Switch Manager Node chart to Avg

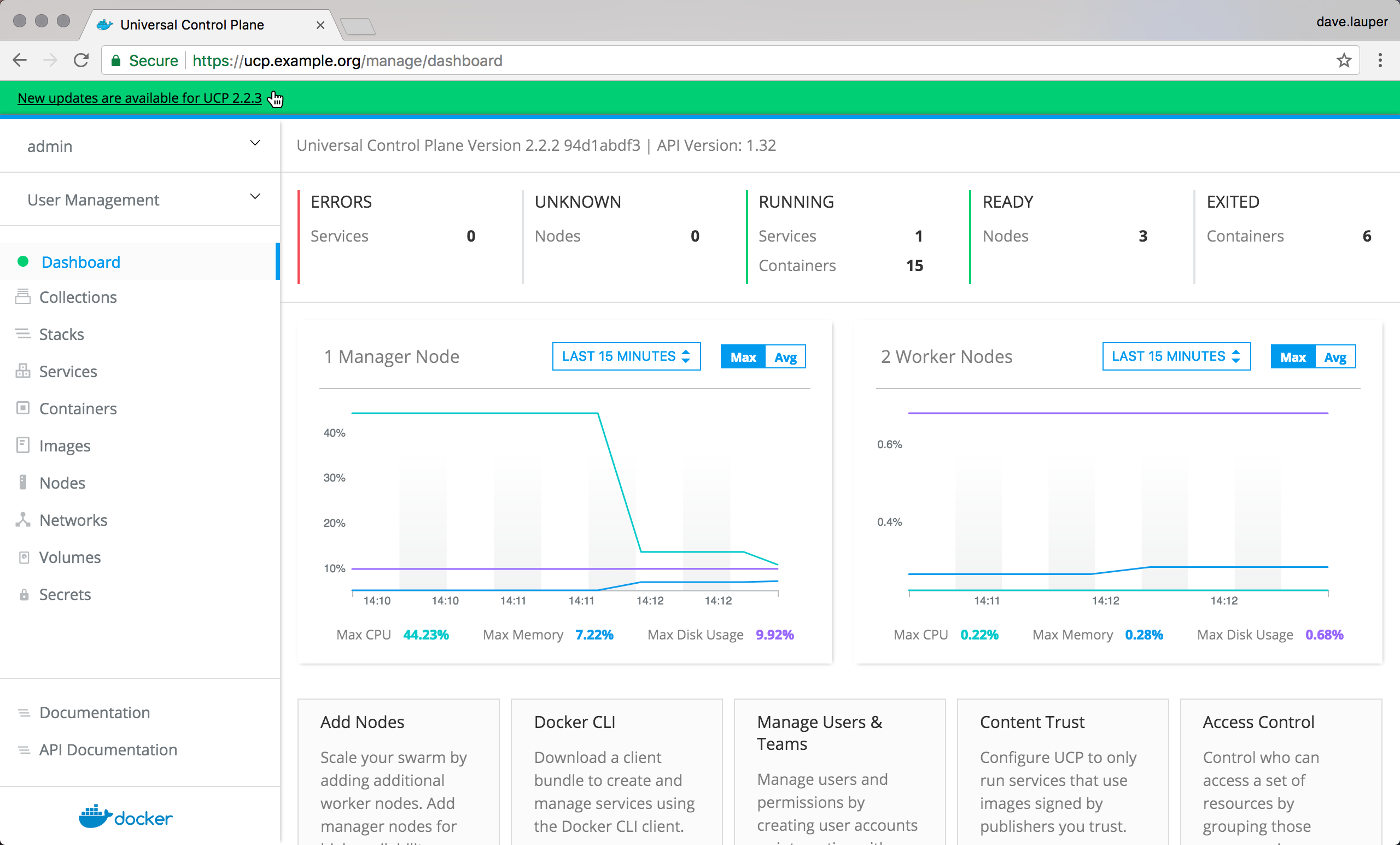(785, 357)
